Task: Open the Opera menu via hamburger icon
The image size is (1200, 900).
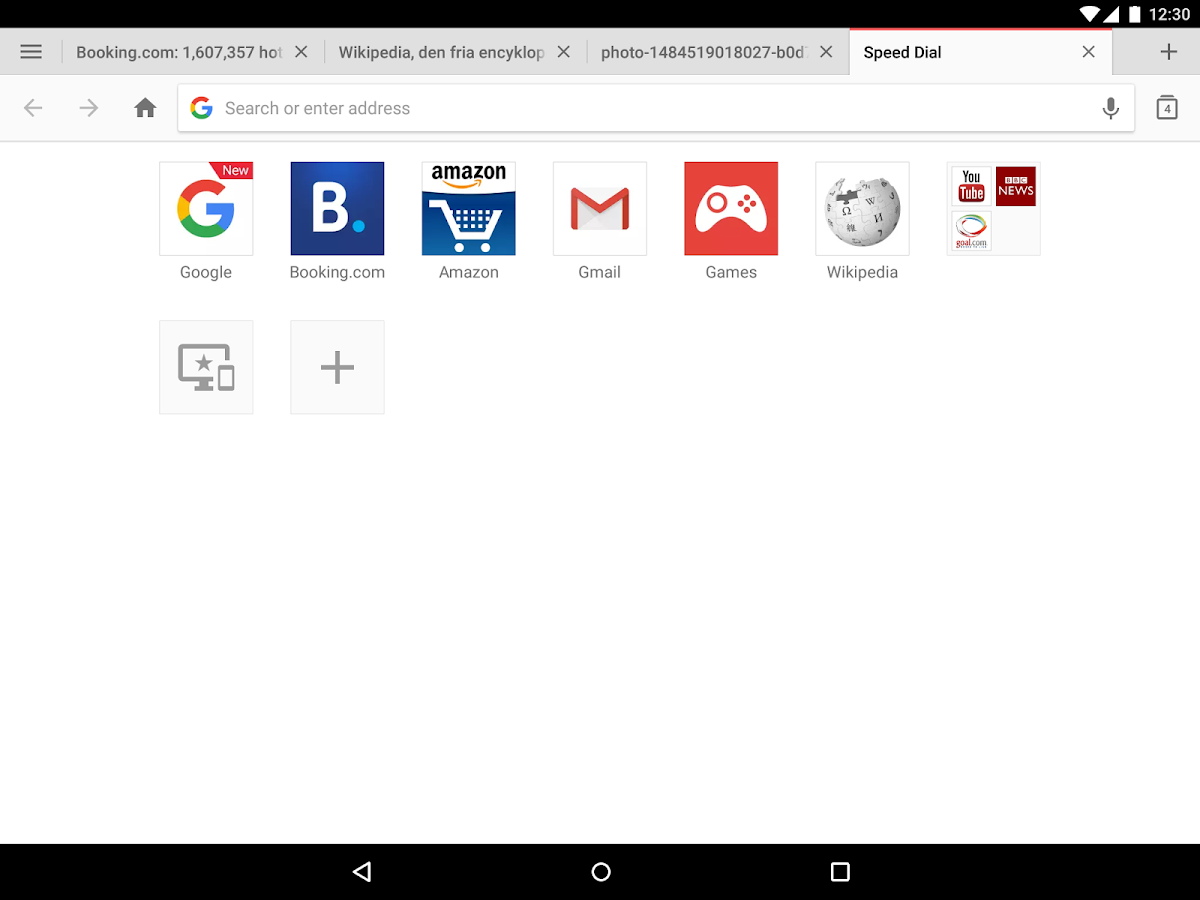Action: click(31, 51)
